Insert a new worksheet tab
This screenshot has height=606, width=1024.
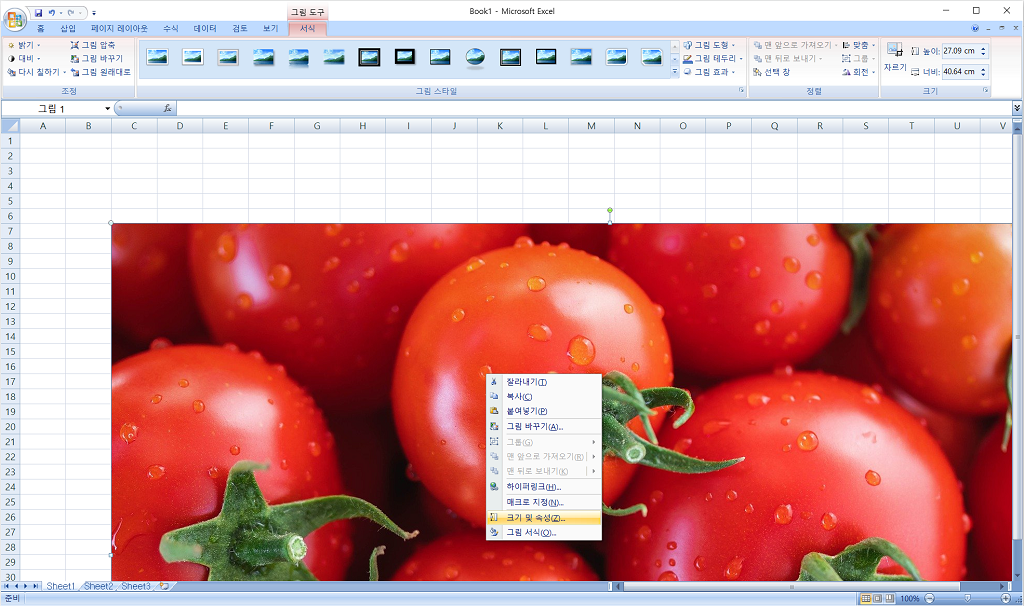164,586
